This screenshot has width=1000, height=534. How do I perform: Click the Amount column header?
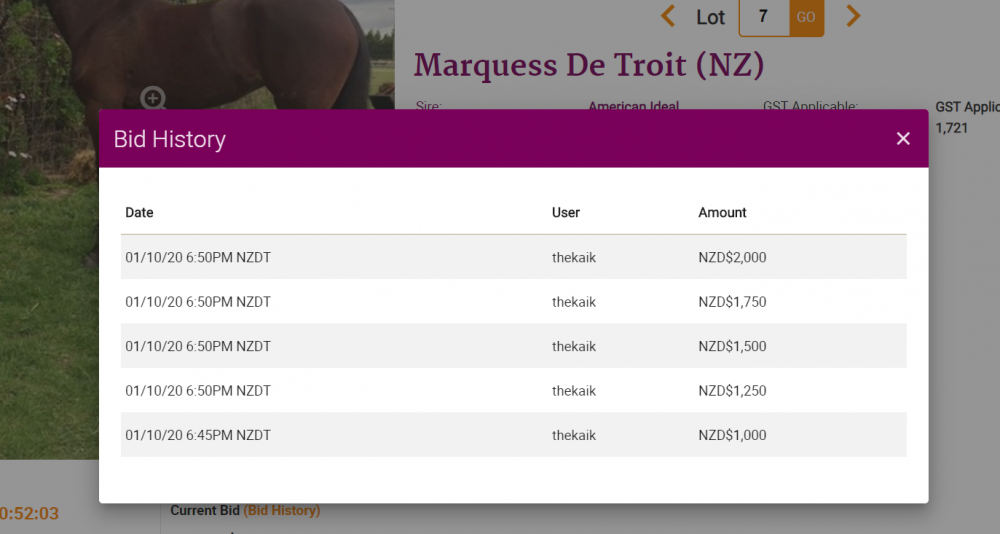click(722, 213)
